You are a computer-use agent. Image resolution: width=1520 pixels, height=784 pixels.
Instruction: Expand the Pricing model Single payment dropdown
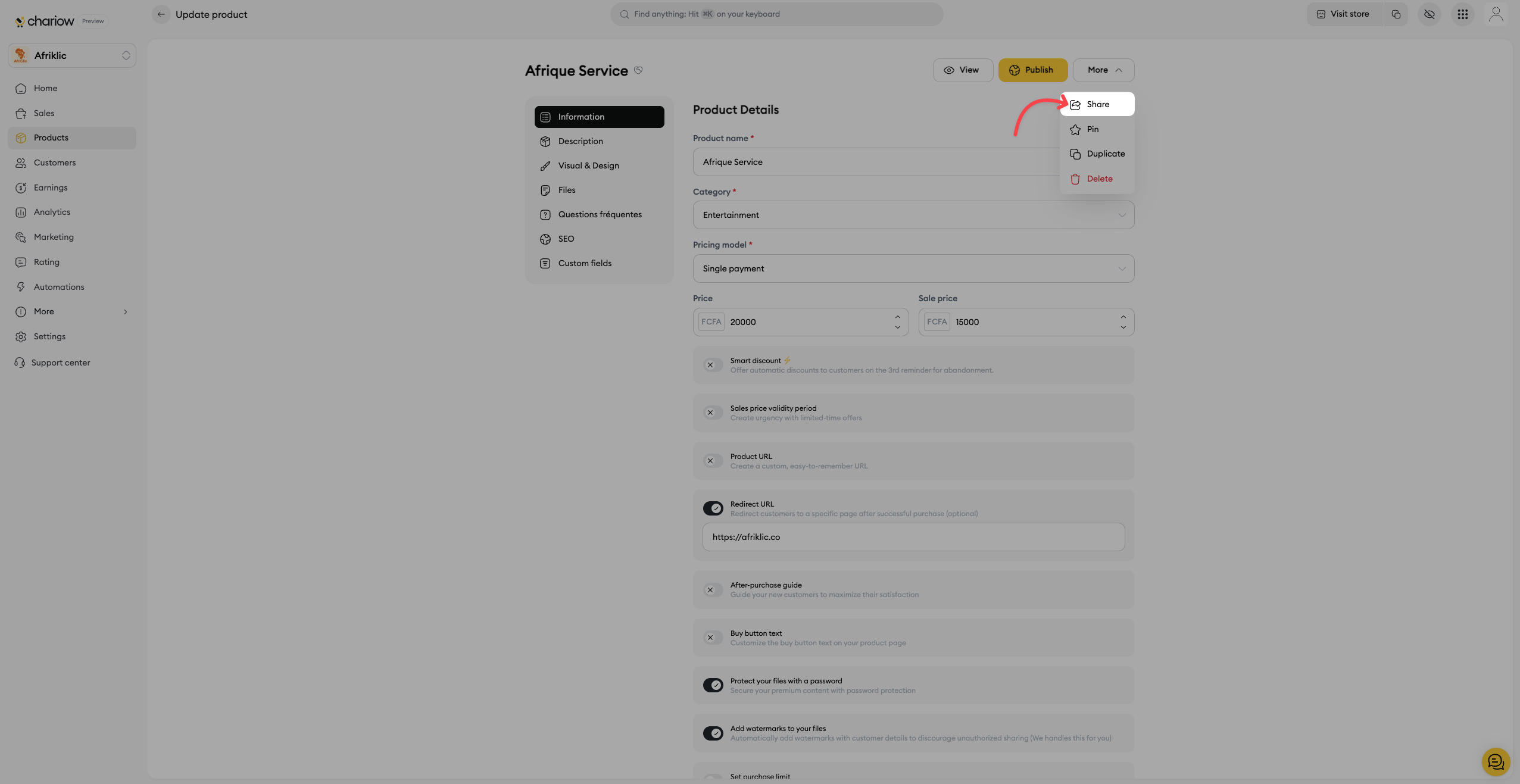(913, 268)
